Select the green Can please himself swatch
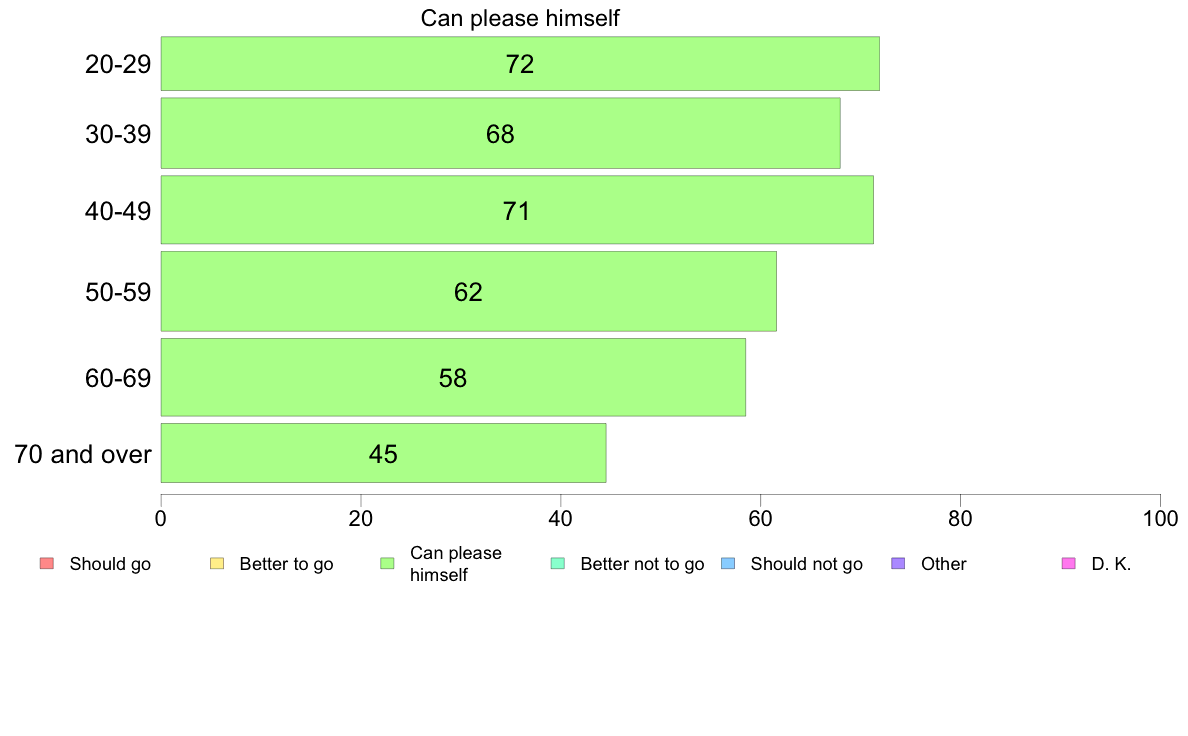The width and height of the screenshot is (1188, 736). (387, 563)
